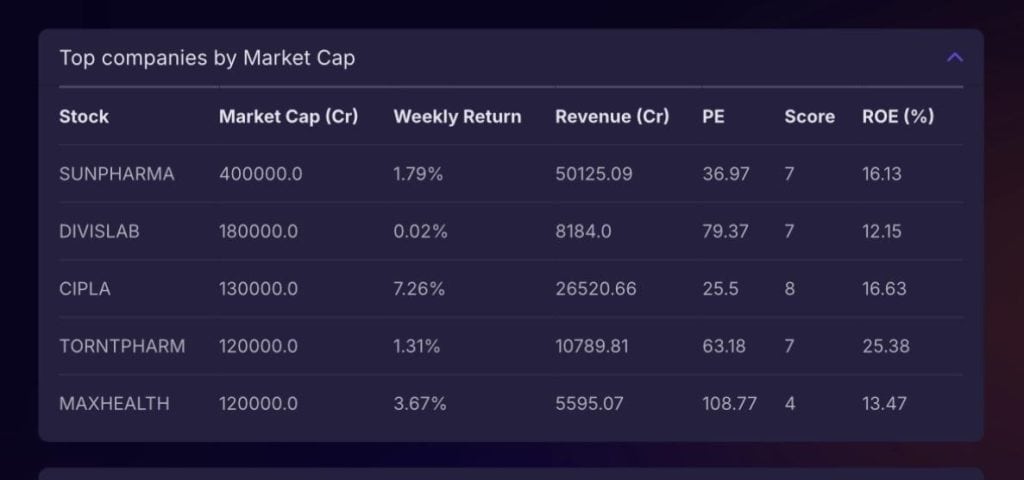This screenshot has width=1024, height=480.
Task: Click the Revenue (Cr) column header
Action: (612, 116)
